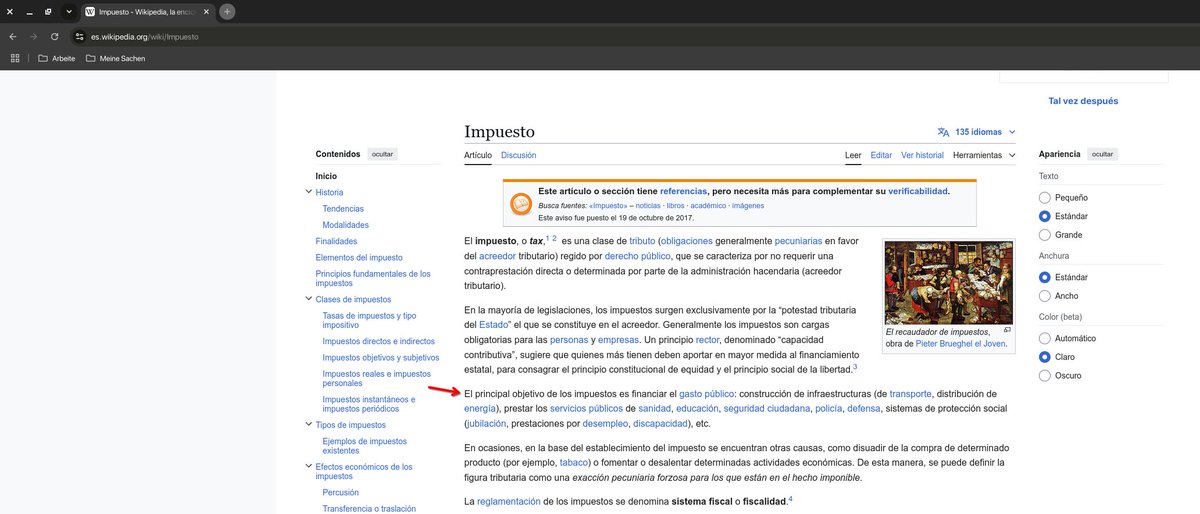Reload the page with the refresh icon
Screen dimensions: 1200x514
pyautogui.click(x=55, y=36)
